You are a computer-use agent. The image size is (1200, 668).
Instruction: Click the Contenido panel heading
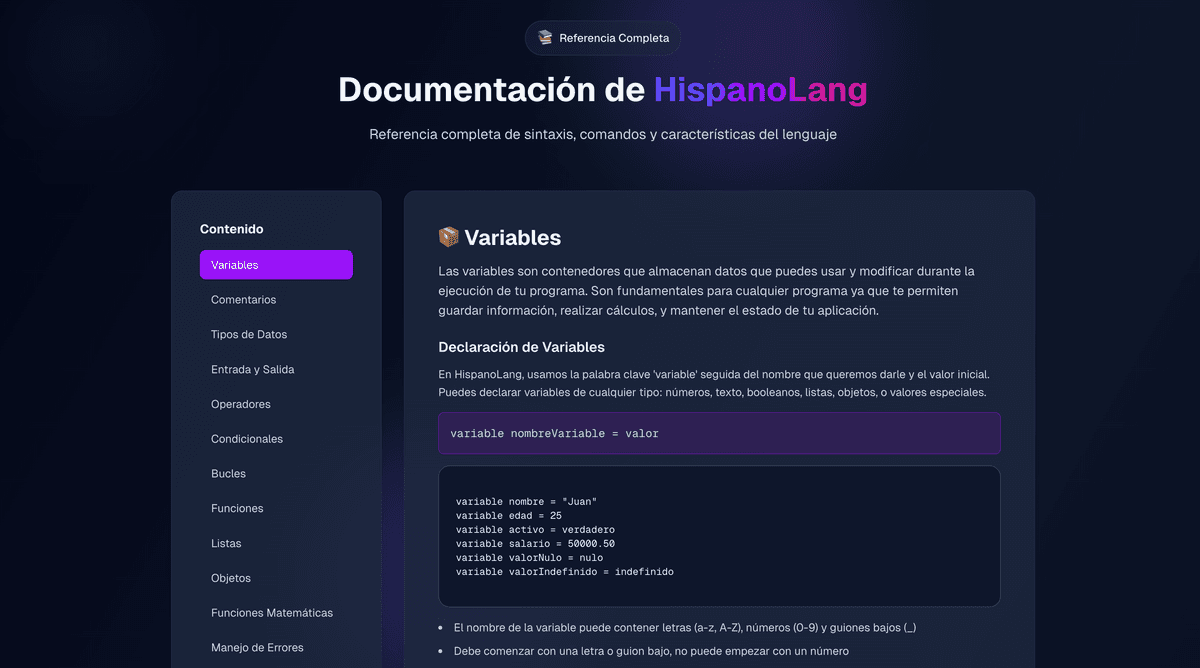point(231,229)
